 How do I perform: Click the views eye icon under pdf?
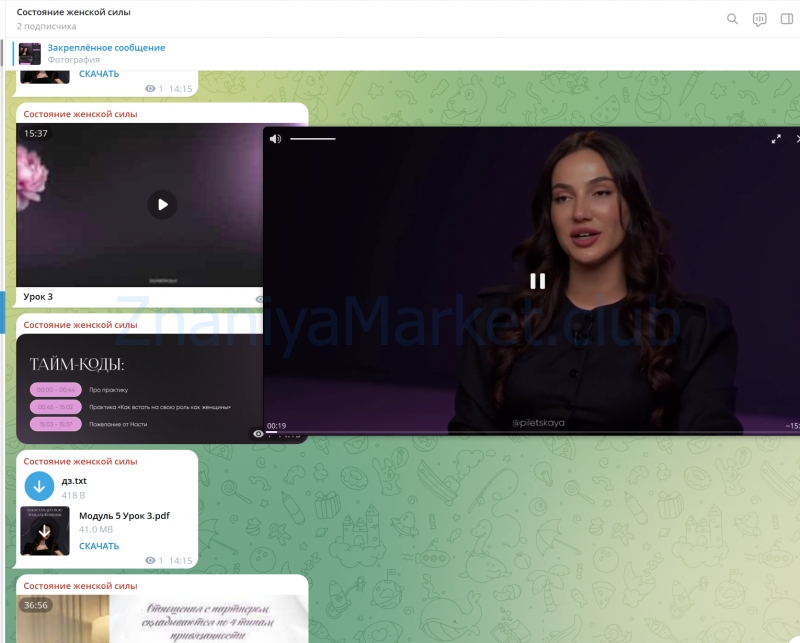pyautogui.click(x=150, y=561)
